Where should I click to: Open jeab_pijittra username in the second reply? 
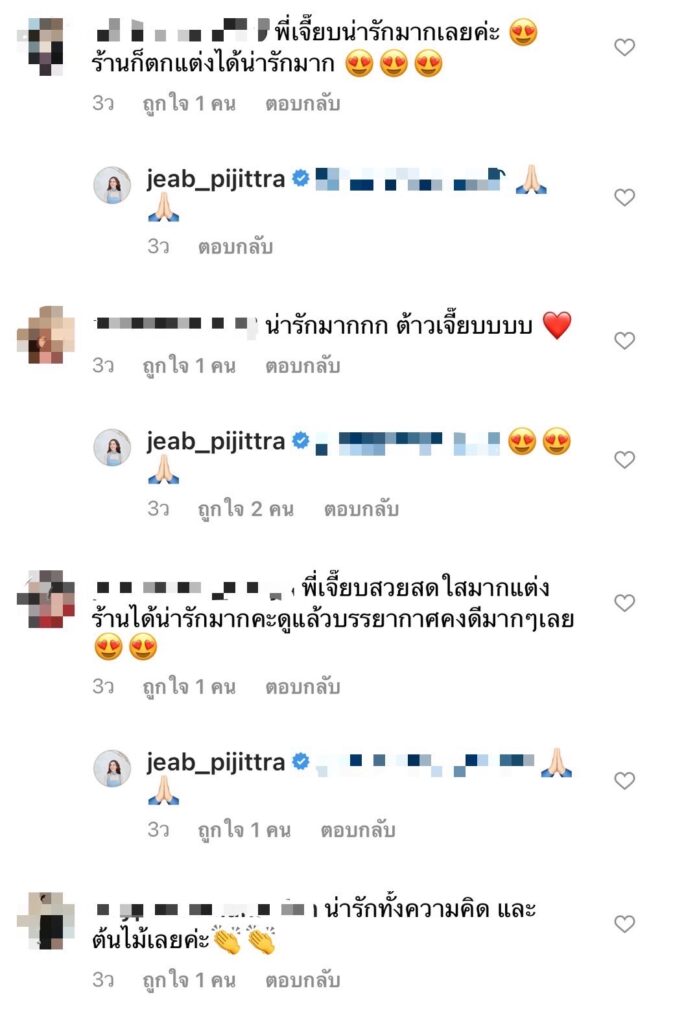click(x=215, y=442)
